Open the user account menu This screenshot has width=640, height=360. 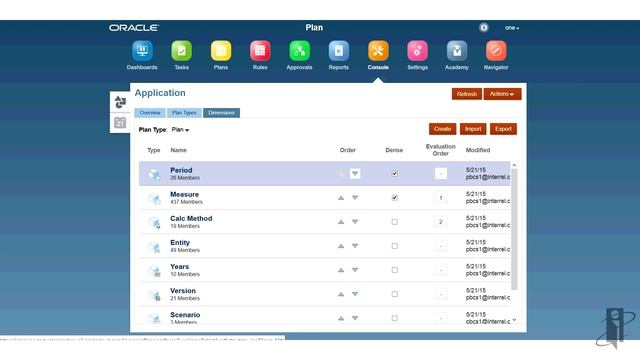coord(512,28)
